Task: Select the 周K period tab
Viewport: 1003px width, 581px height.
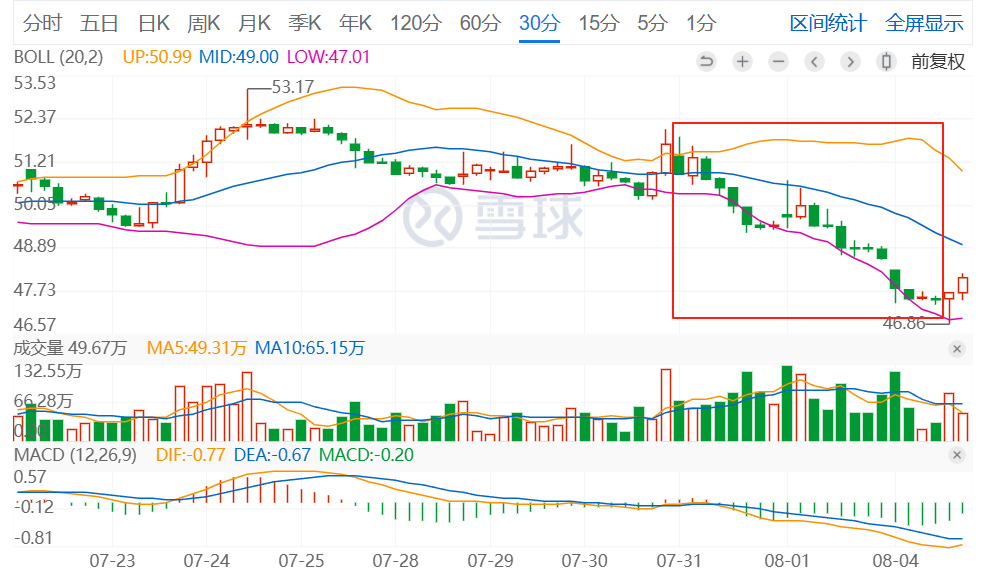Action: point(203,24)
